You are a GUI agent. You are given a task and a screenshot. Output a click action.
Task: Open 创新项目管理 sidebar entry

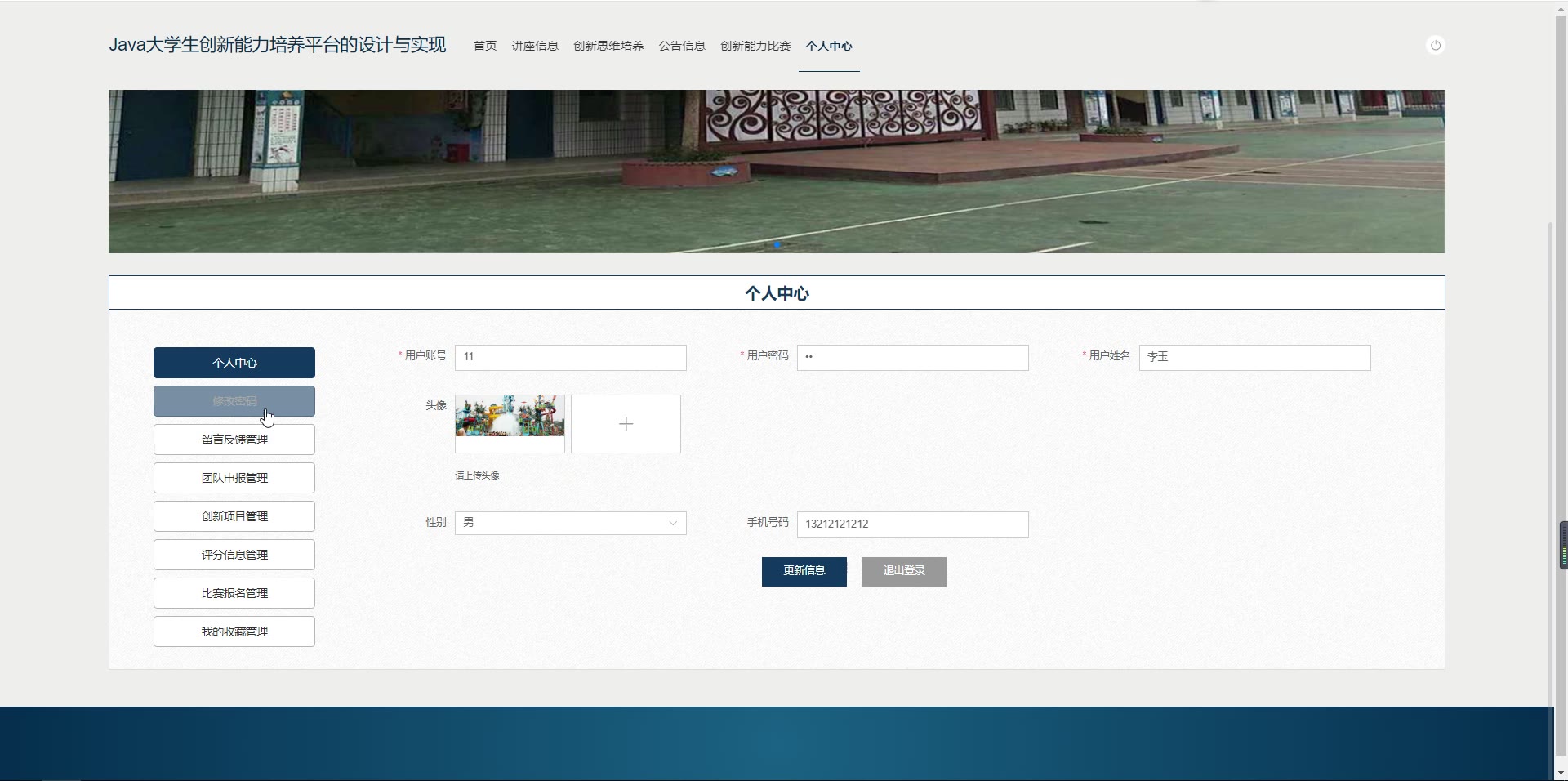[234, 516]
